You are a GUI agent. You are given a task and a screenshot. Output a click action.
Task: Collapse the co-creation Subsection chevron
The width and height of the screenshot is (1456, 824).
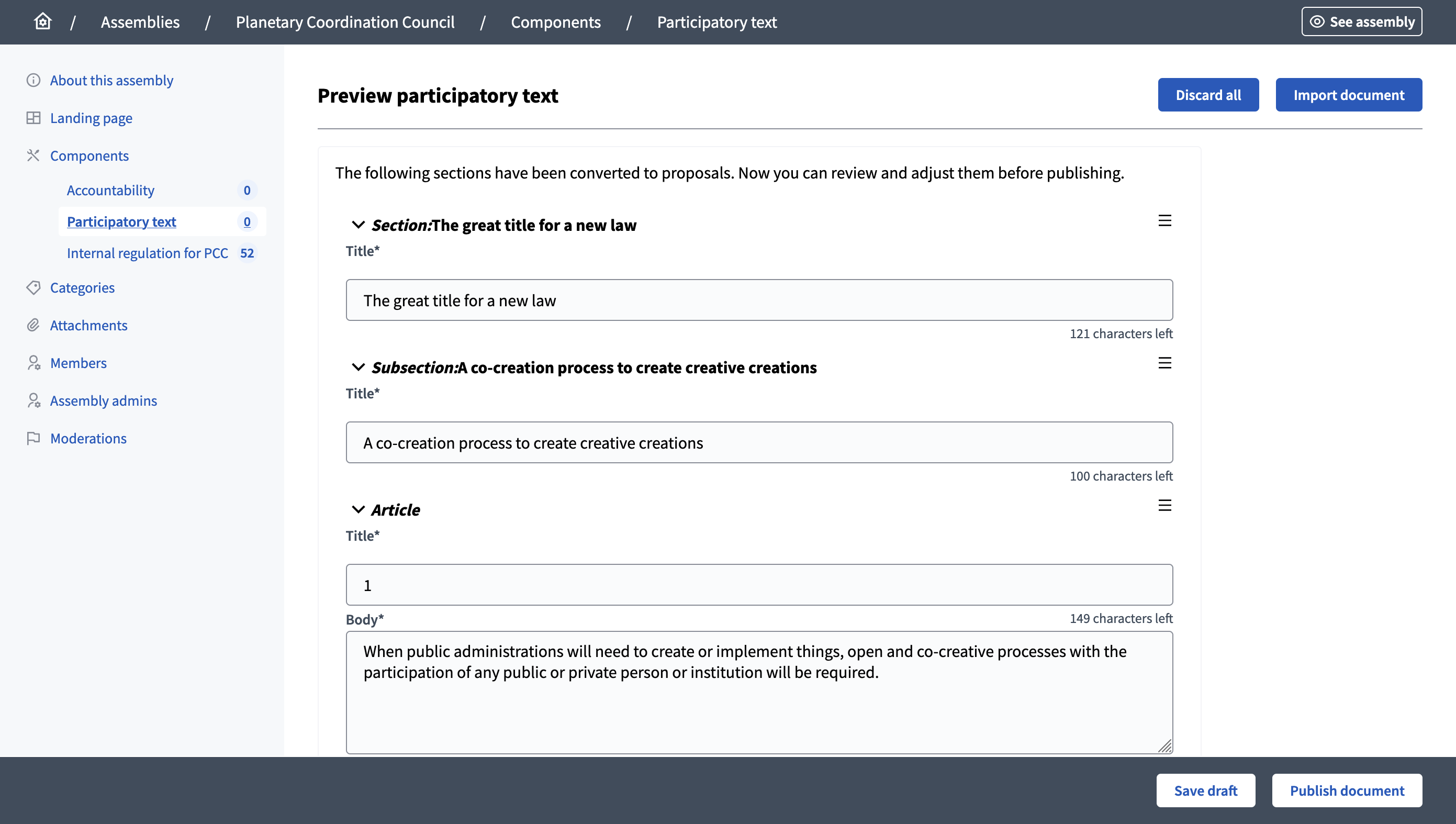click(357, 368)
